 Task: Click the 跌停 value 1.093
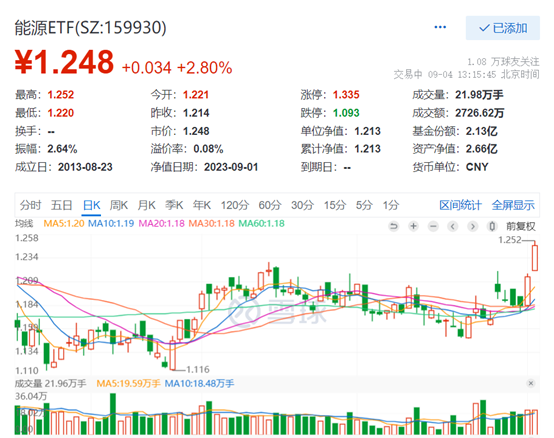pyautogui.click(x=346, y=113)
